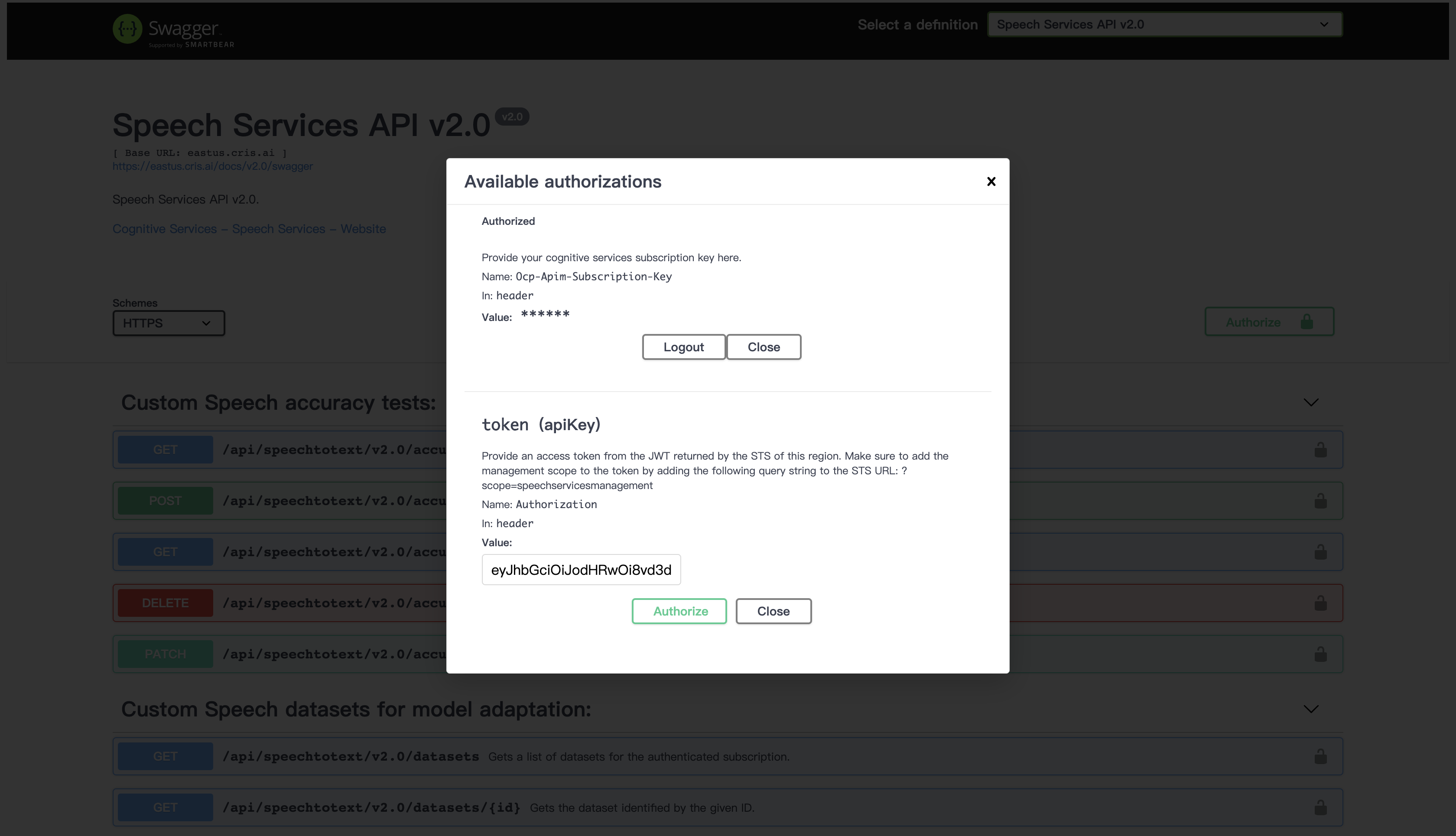The width and height of the screenshot is (1456, 836).
Task: Click the page Authorize button with lock
Action: coord(1269,322)
